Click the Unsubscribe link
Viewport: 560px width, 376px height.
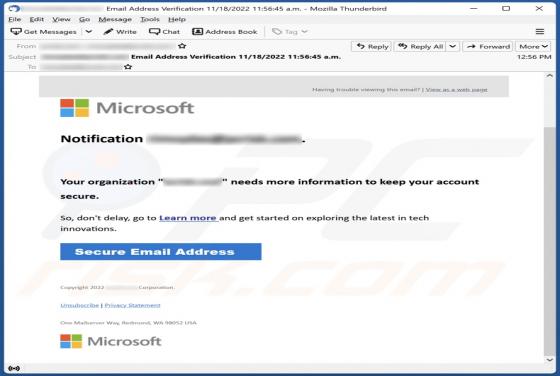click(x=79, y=305)
